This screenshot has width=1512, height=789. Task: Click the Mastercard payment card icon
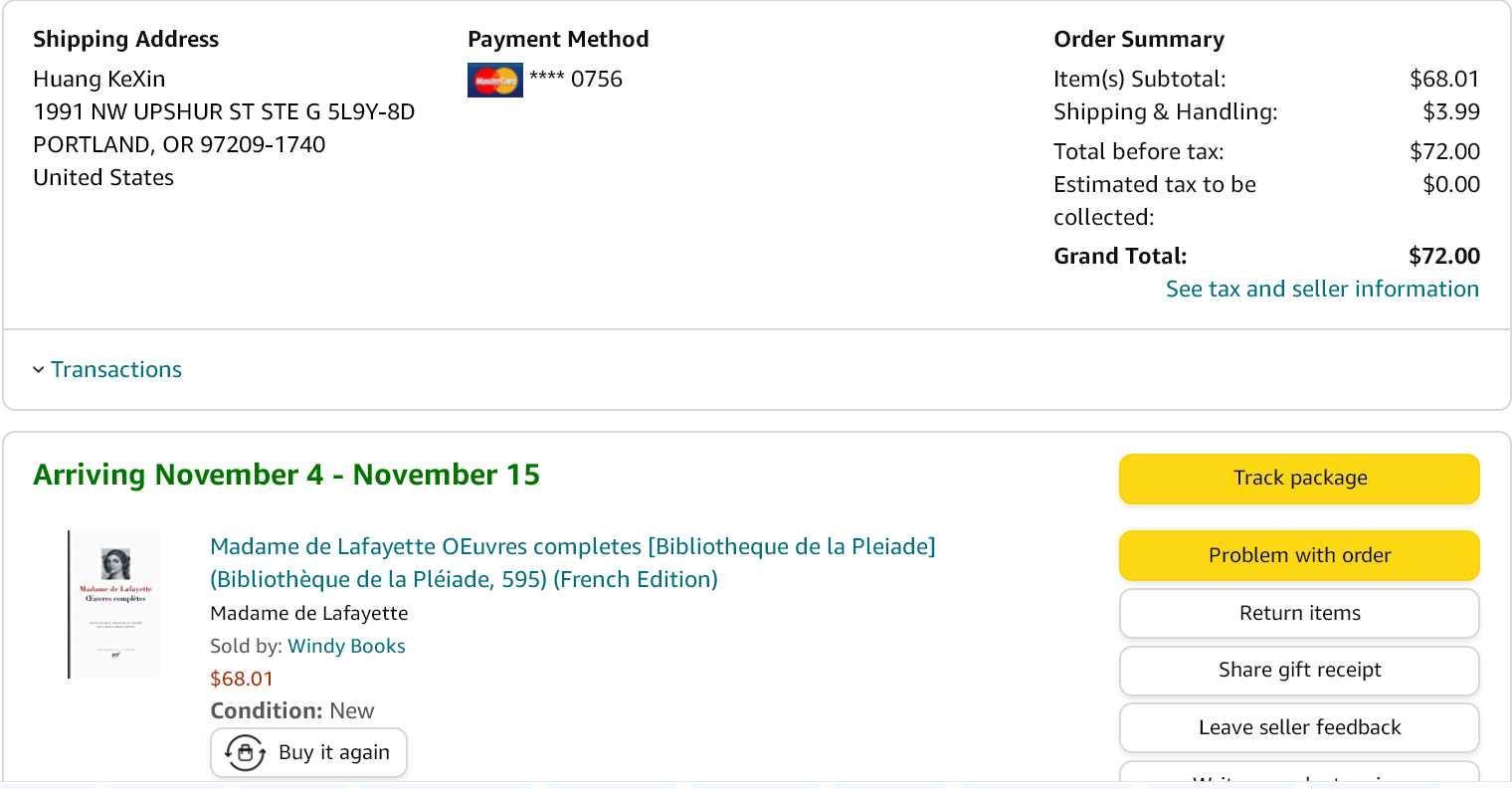494,80
